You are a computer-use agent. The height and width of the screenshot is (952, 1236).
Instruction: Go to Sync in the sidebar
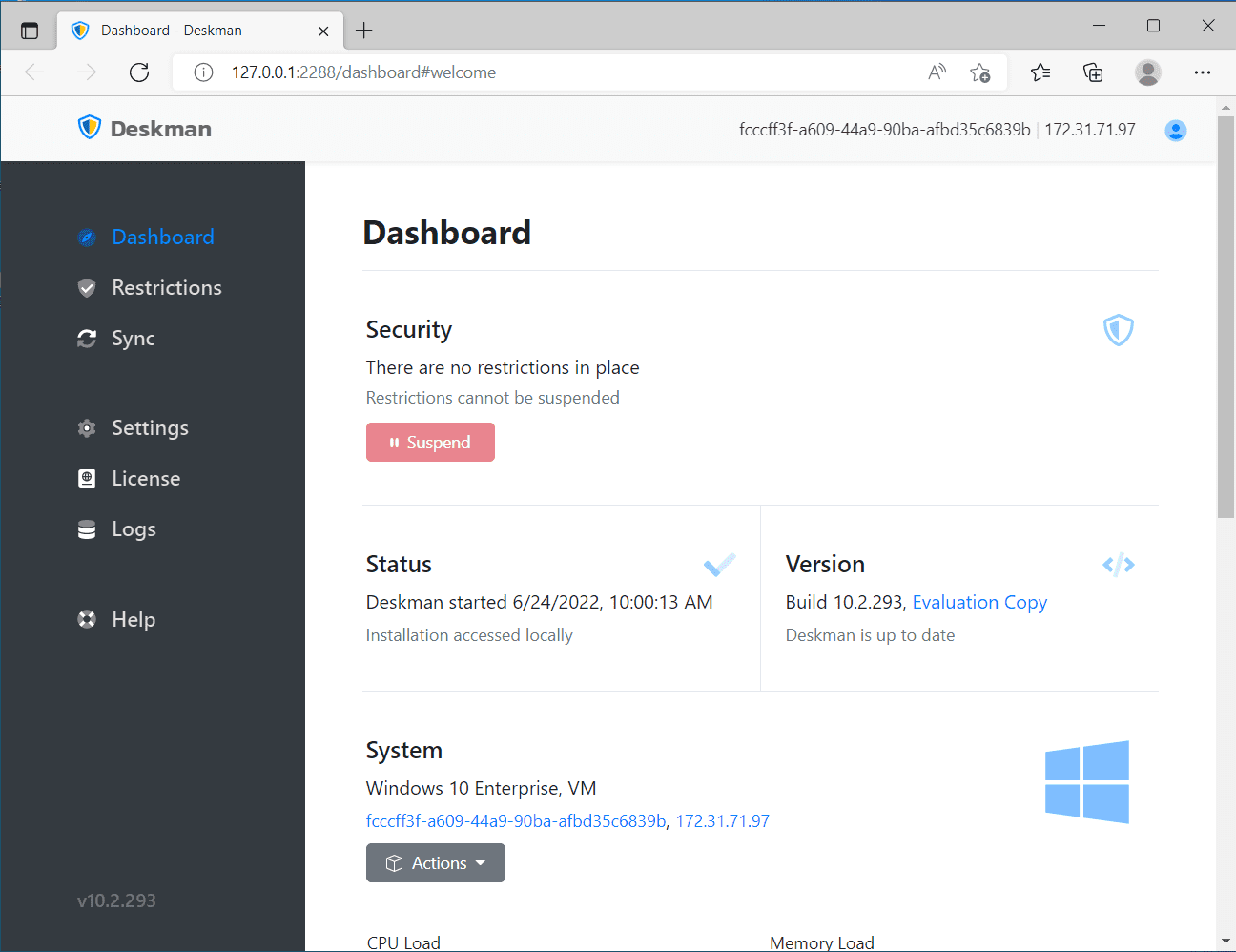pos(133,339)
